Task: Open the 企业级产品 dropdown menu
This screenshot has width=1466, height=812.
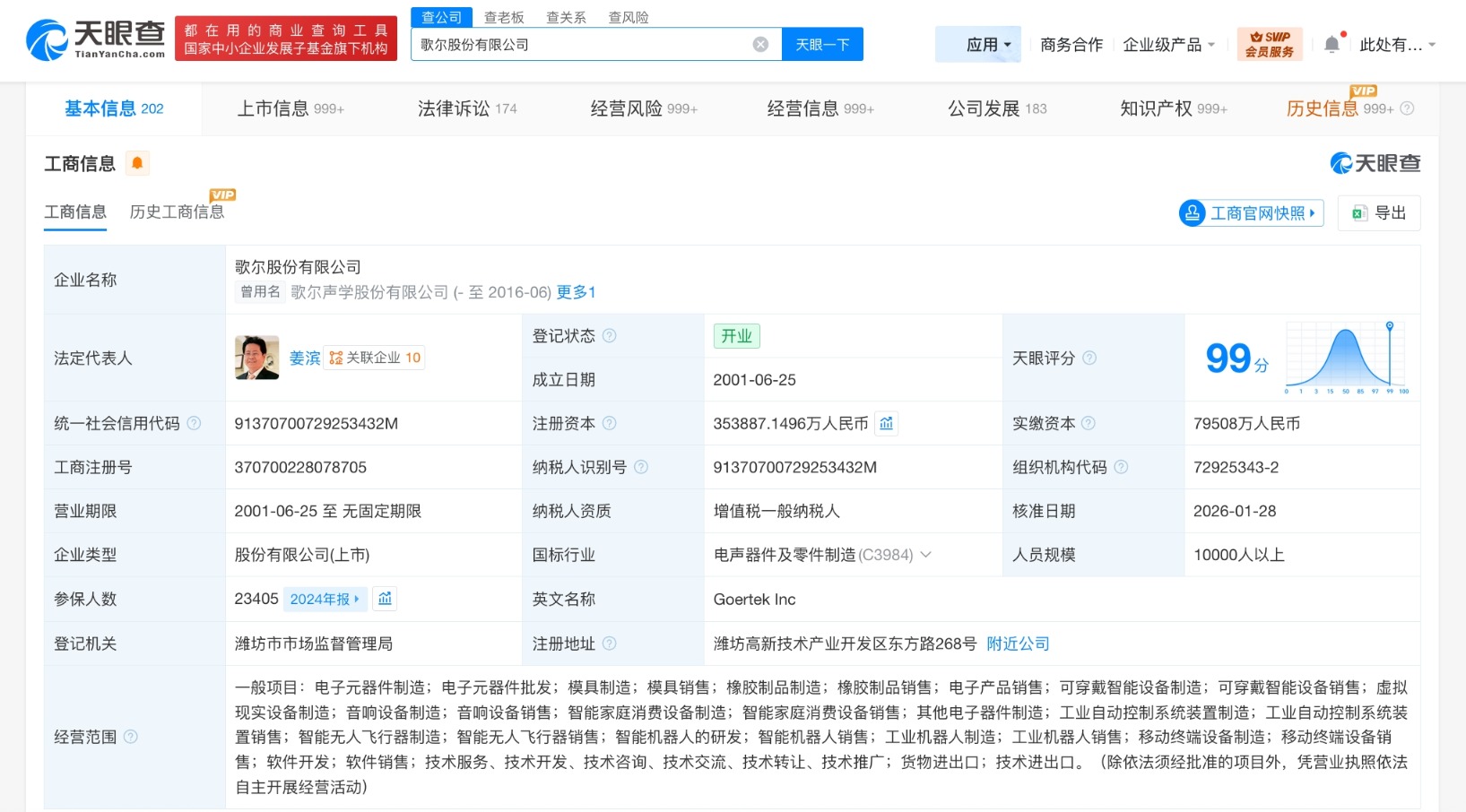Action: 1168,45
